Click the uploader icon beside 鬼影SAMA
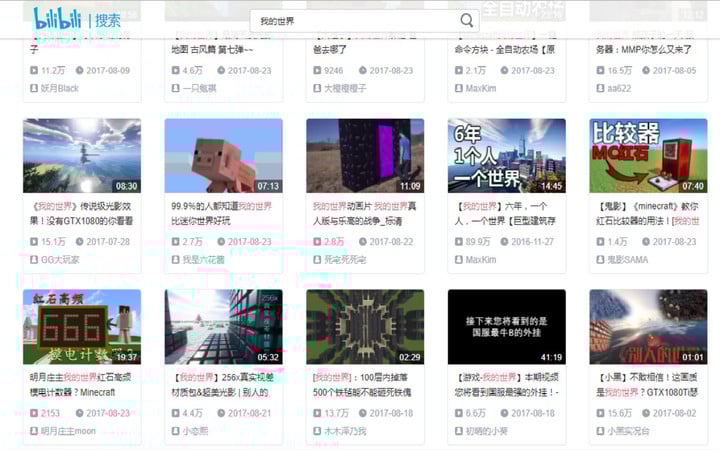The image size is (720, 450). [x=600, y=260]
